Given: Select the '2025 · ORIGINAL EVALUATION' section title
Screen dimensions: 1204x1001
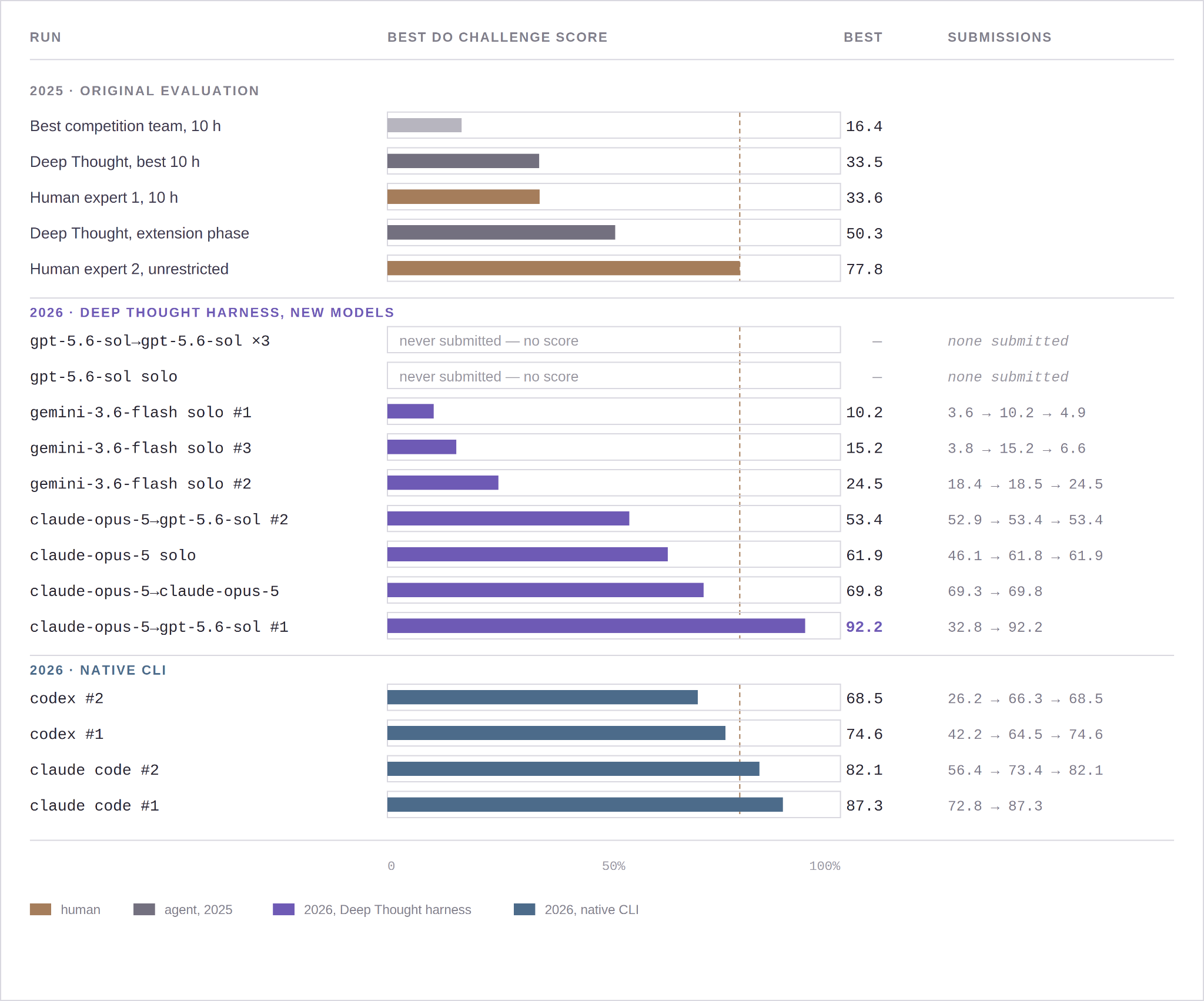Looking at the screenshot, I should click(145, 91).
